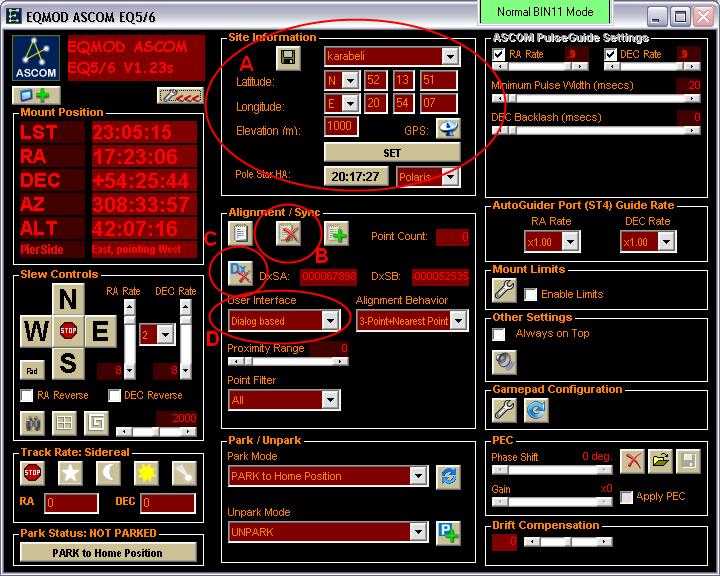The image size is (720, 576).
Task: Click the GPS satellite dish icon
Action: click(x=448, y=129)
